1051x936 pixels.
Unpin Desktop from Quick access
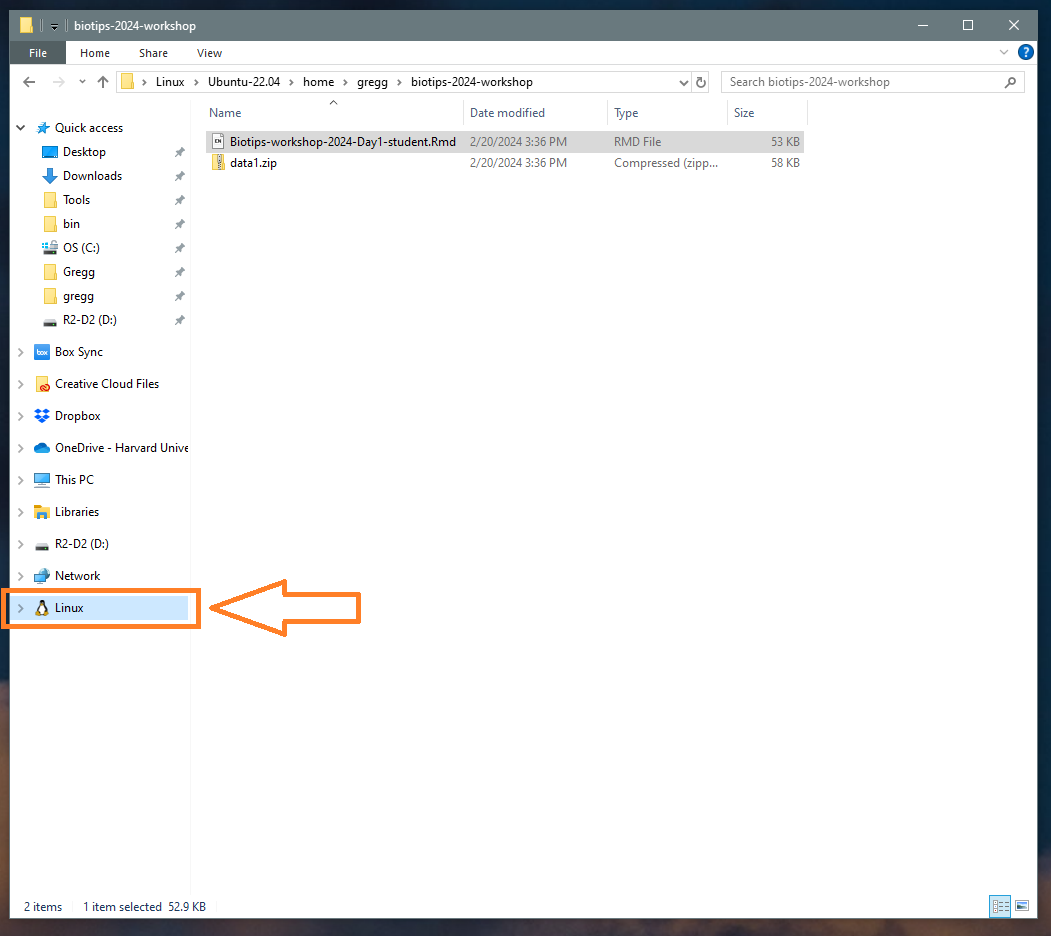(x=179, y=151)
